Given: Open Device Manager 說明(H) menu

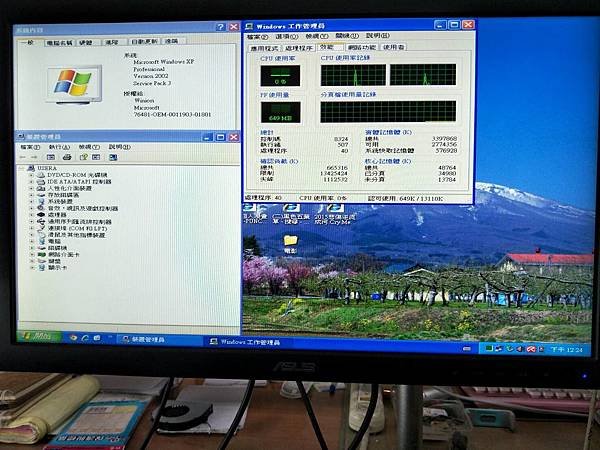Looking at the screenshot, I should (x=119, y=147).
